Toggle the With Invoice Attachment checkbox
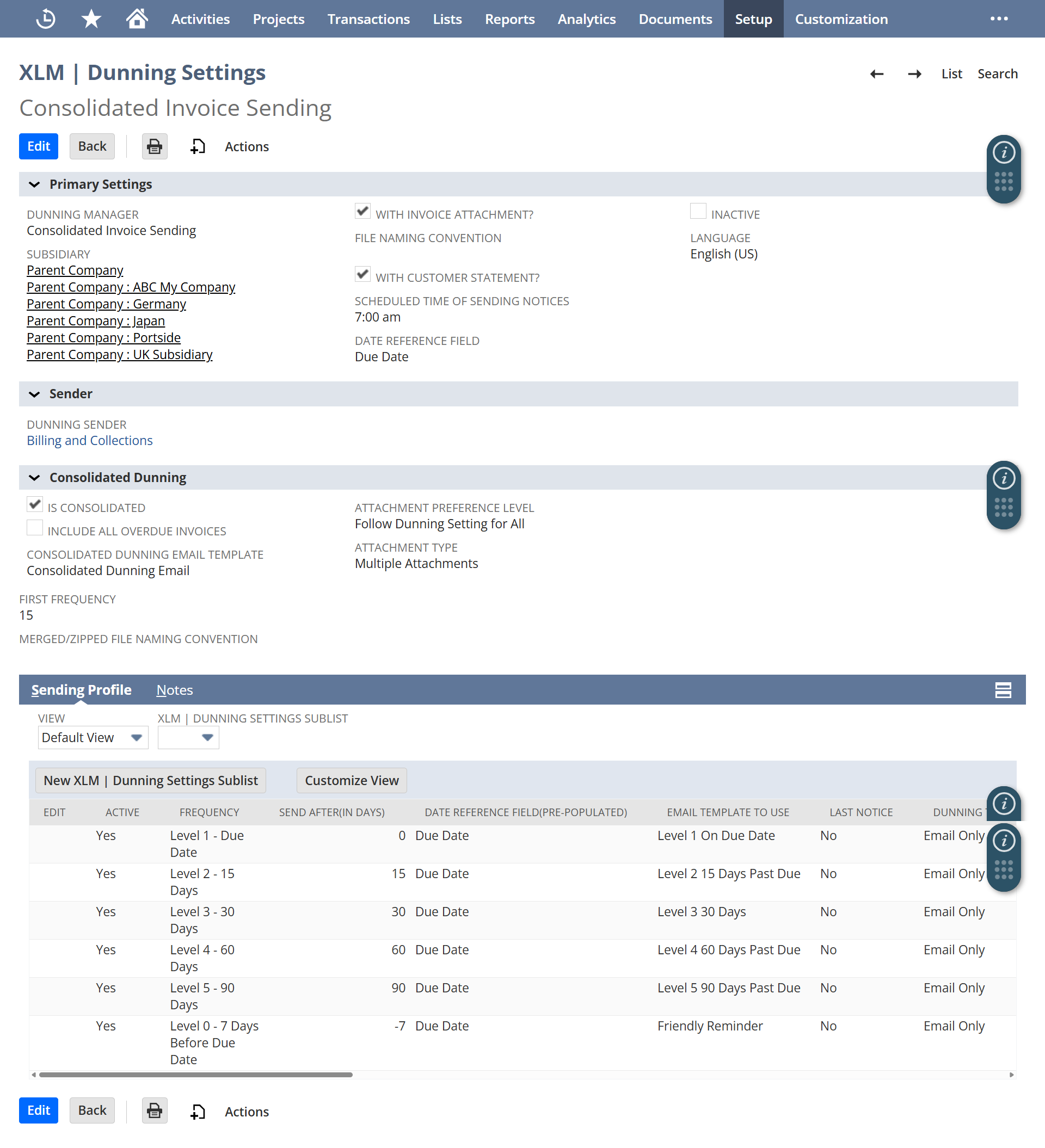This screenshot has height=1148, width=1045. coord(362,211)
